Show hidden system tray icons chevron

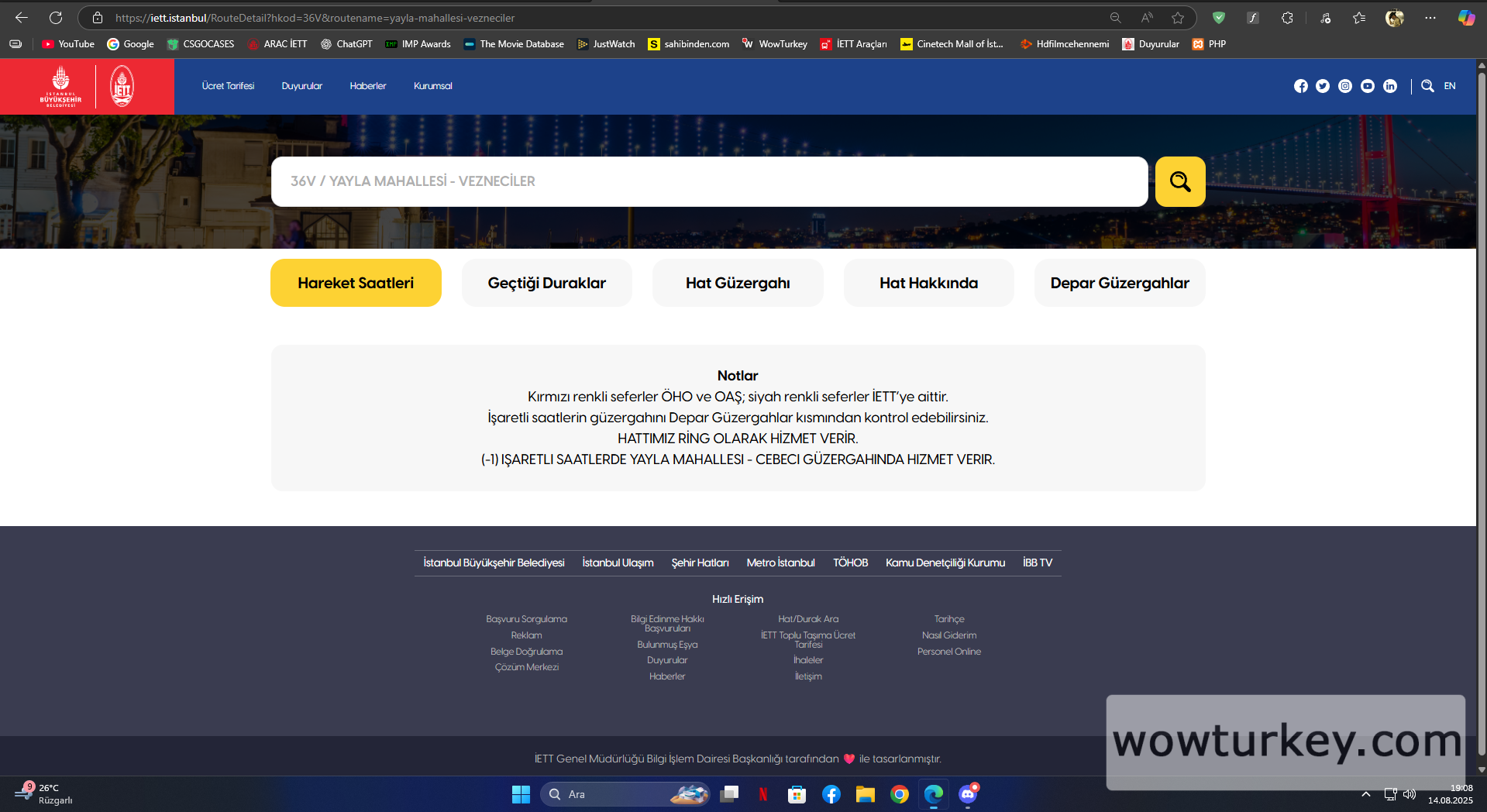(1366, 794)
